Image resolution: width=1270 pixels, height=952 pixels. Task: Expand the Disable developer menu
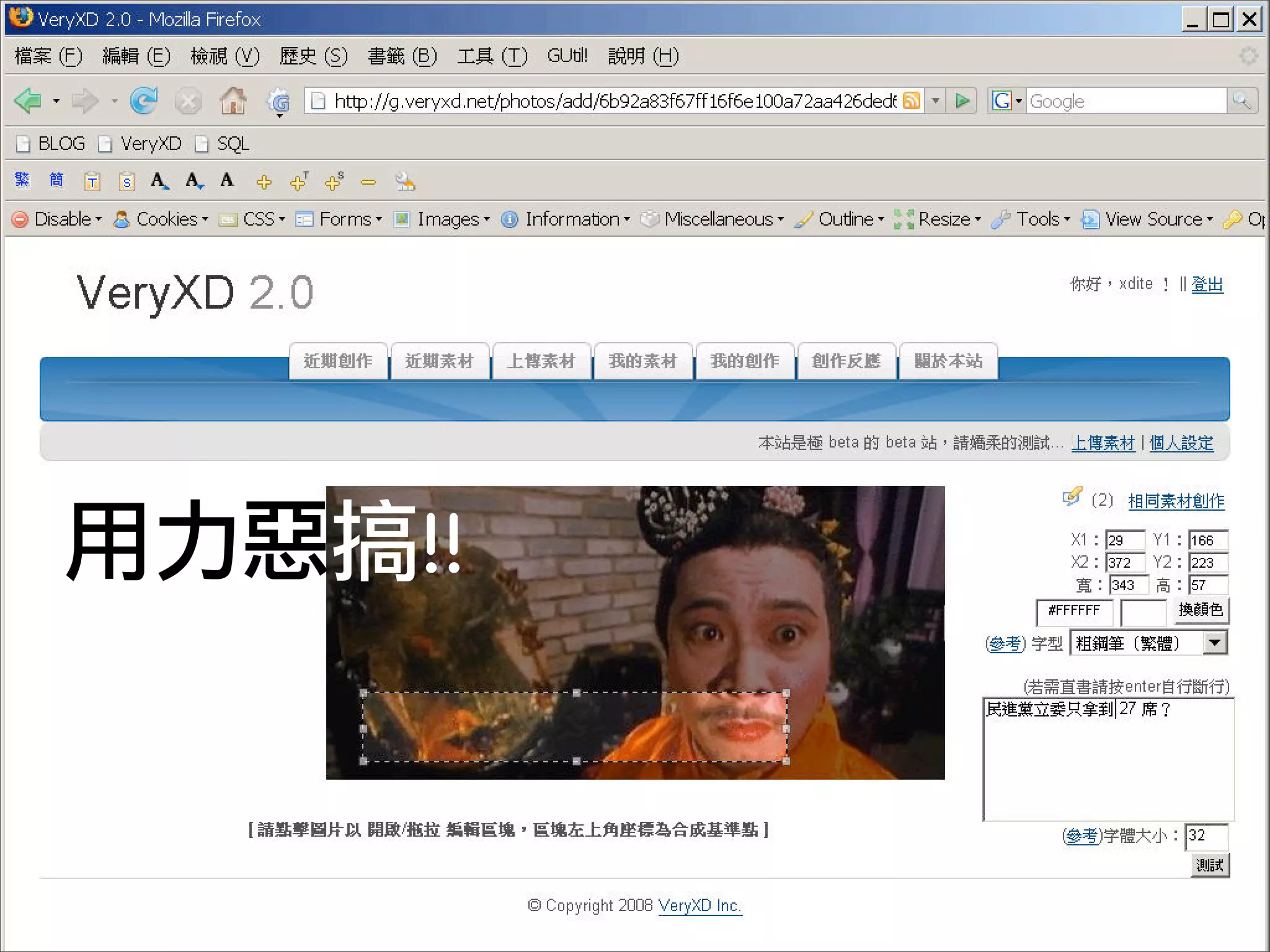click(x=56, y=219)
